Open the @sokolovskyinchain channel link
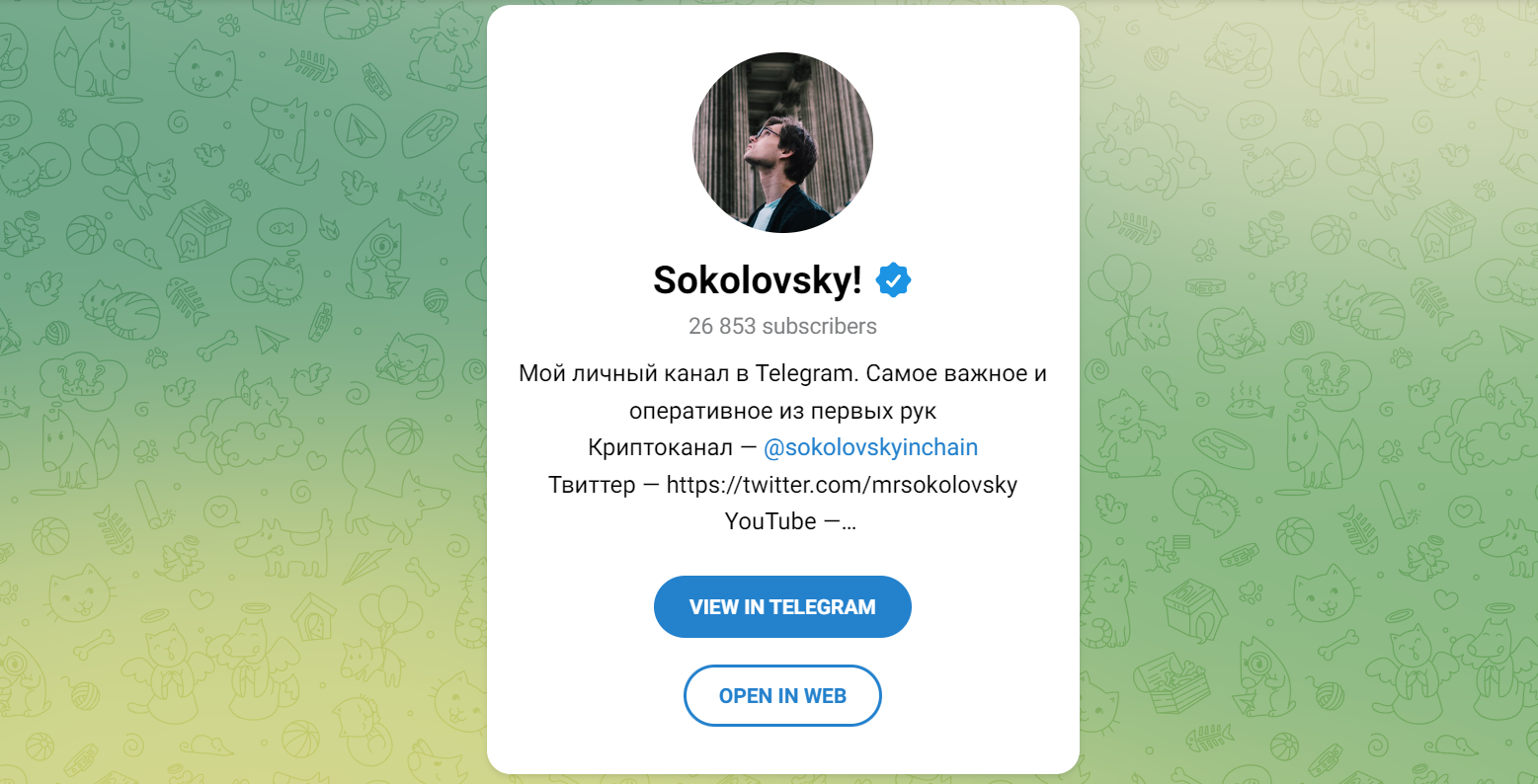 [x=870, y=447]
